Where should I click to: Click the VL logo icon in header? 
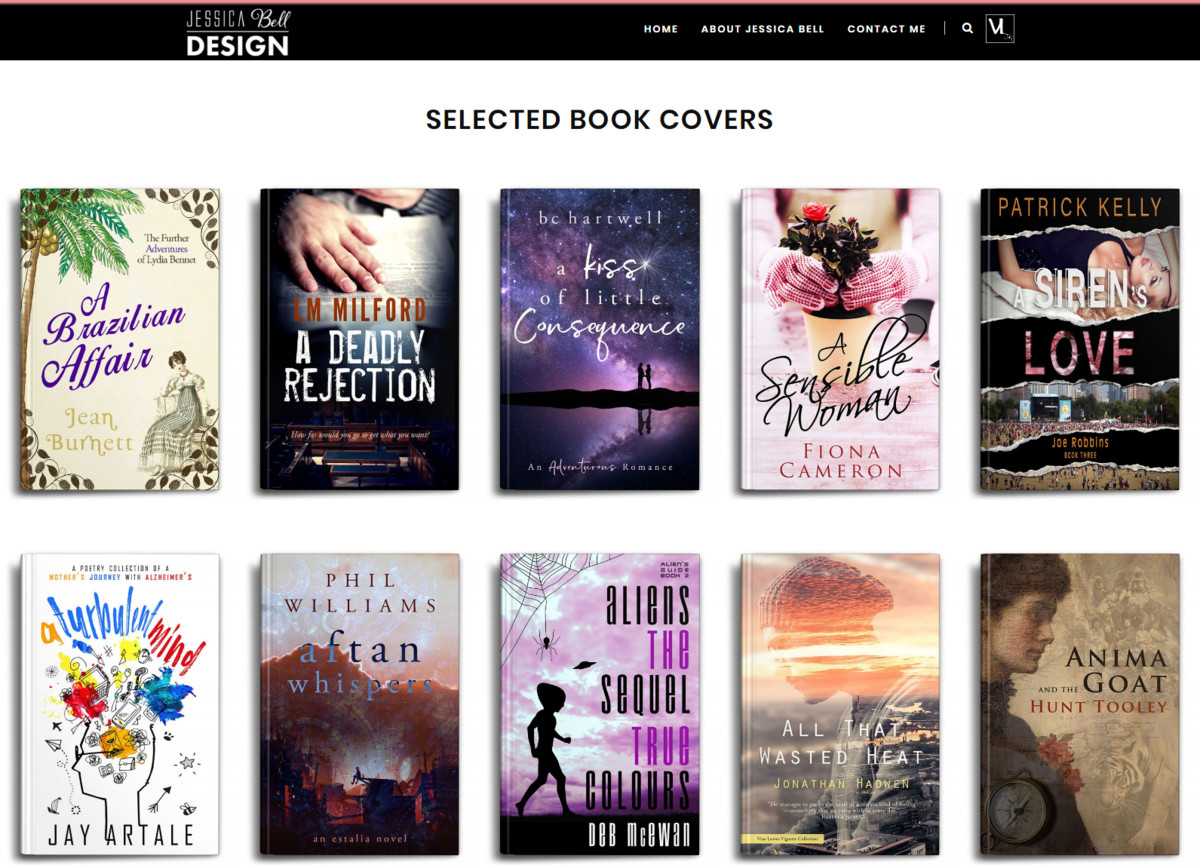click(999, 29)
